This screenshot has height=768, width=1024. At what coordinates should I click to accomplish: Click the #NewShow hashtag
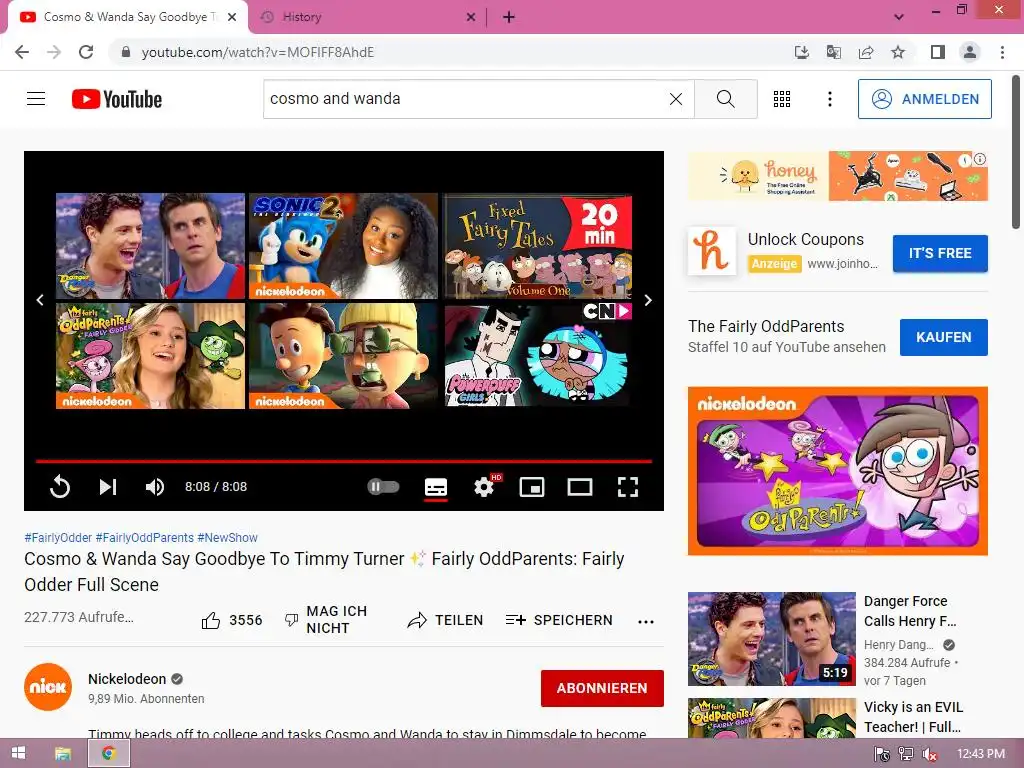227,537
